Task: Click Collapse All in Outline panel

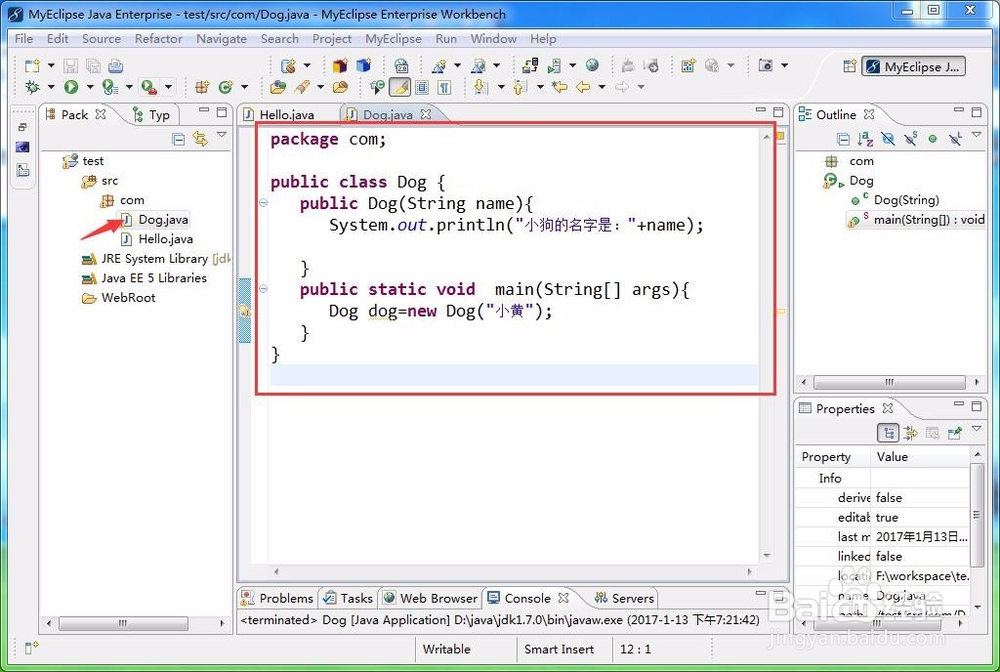Action: click(843, 139)
